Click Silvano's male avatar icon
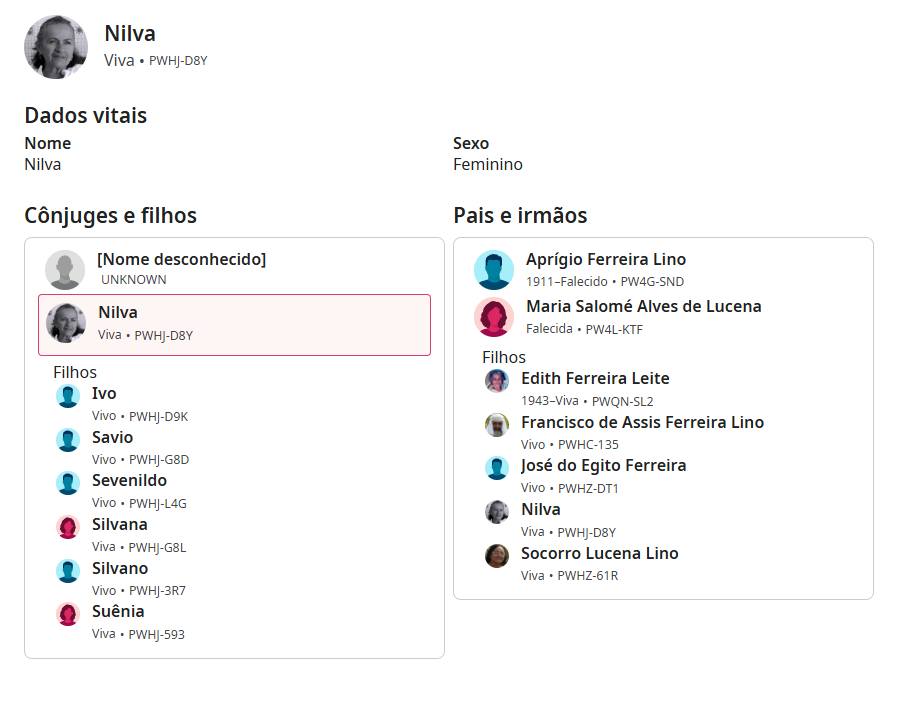The width and height of the screenshot is (899, 707). coord(68,571)
